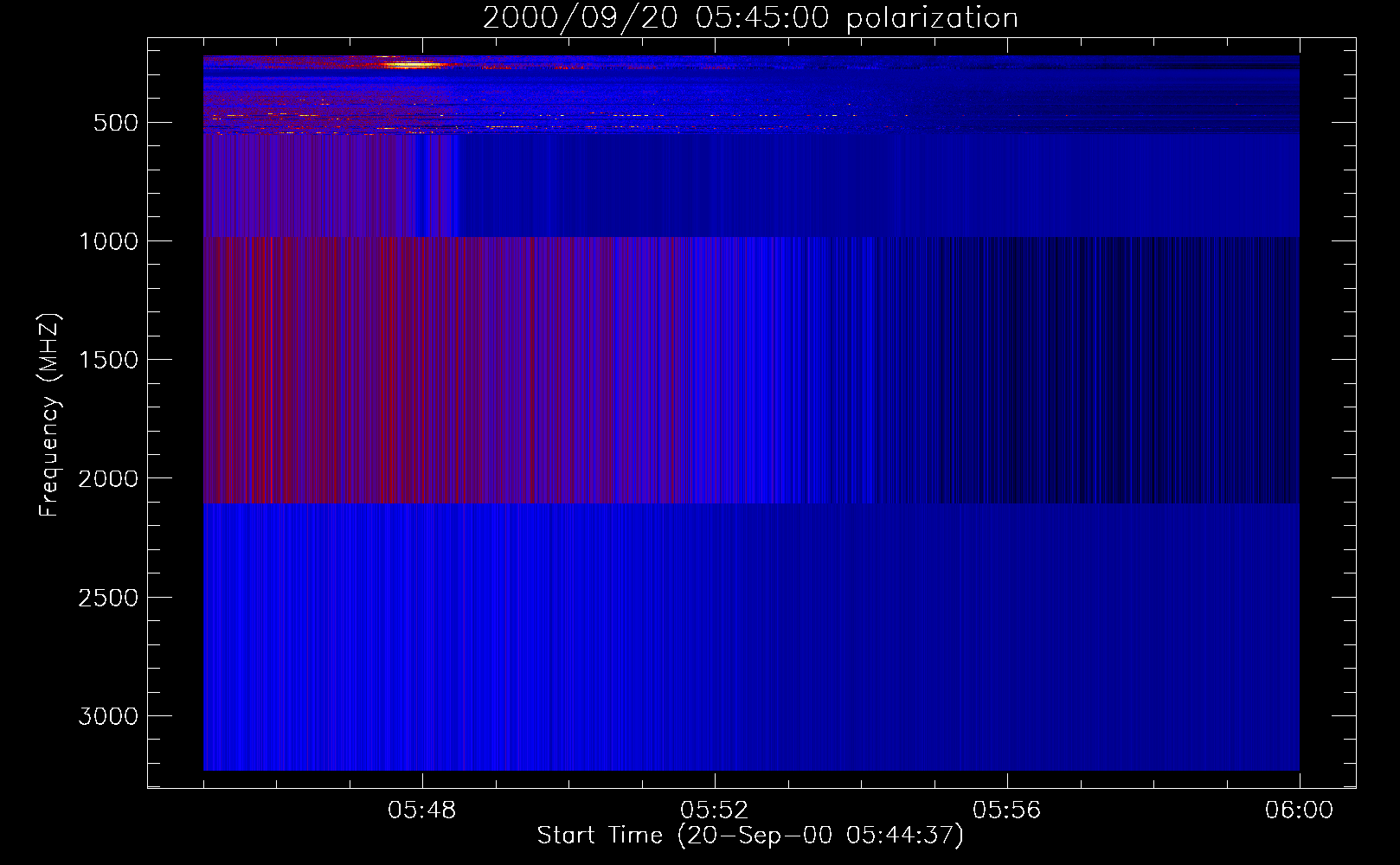Click the 06:00 time tick label

[1300, 811]
